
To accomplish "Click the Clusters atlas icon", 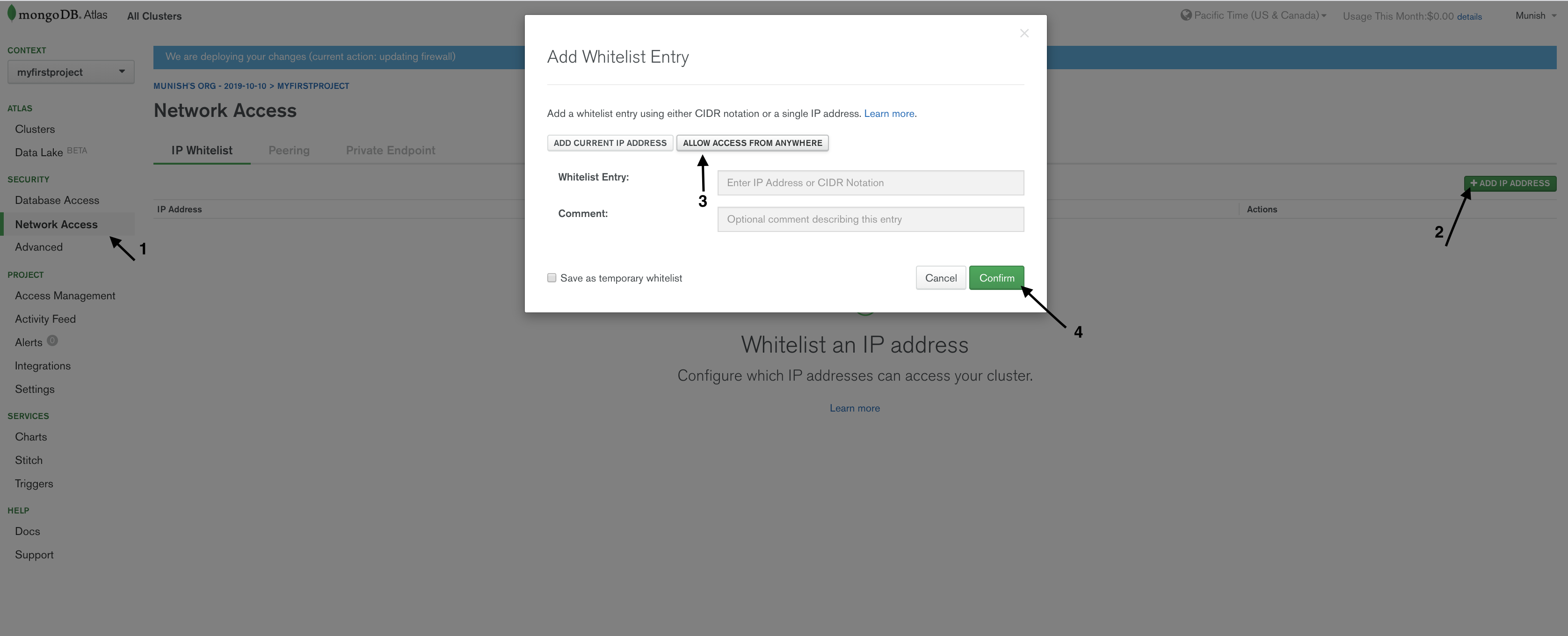I will [35, 128].
